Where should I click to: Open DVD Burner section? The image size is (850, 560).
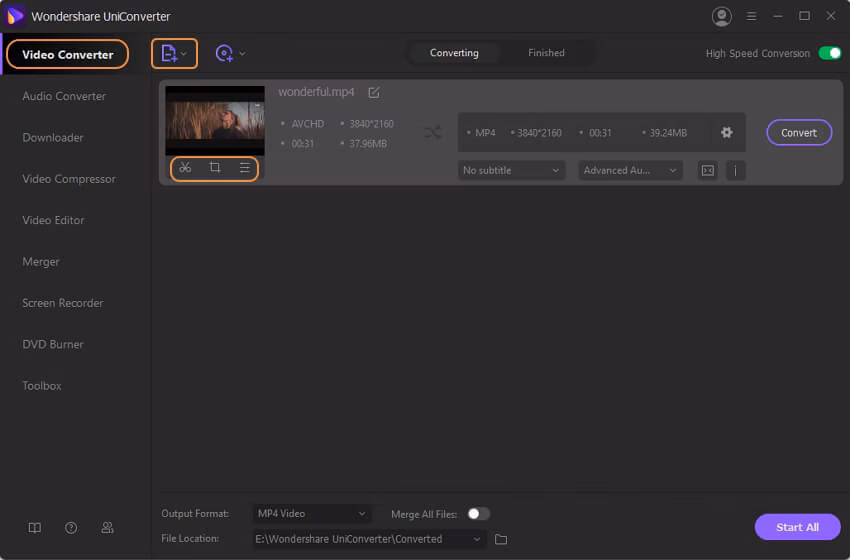click(x=53, y=344)
